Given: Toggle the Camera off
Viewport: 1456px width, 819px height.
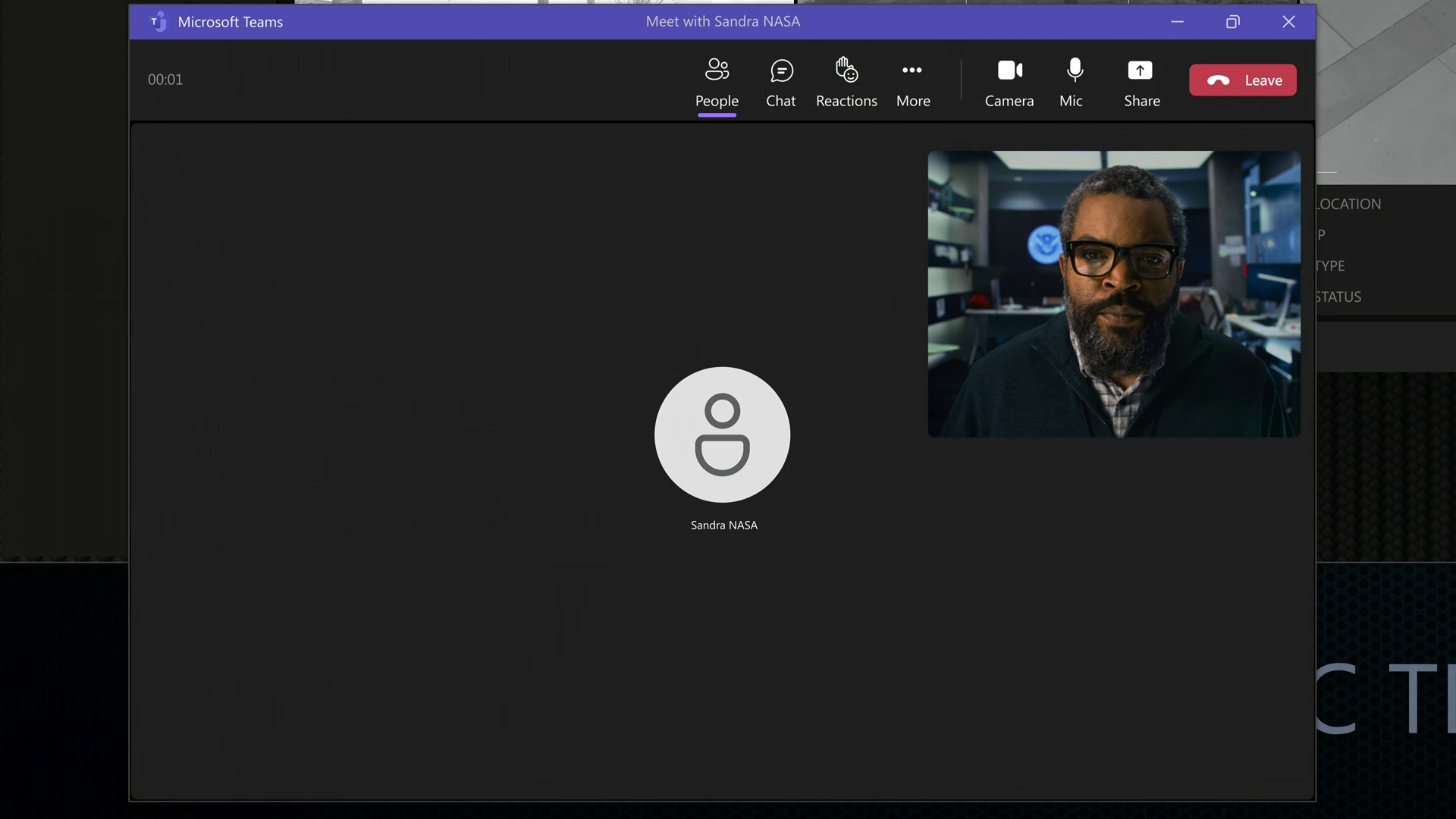Looking at the screenshot, I should (1009, 83).
